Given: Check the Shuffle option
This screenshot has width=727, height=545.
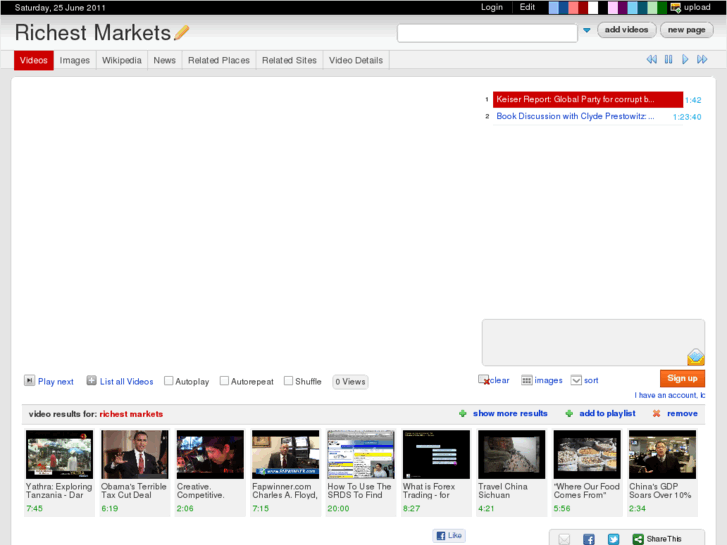Looking at the screenshot, I should [x=289, y=381].
